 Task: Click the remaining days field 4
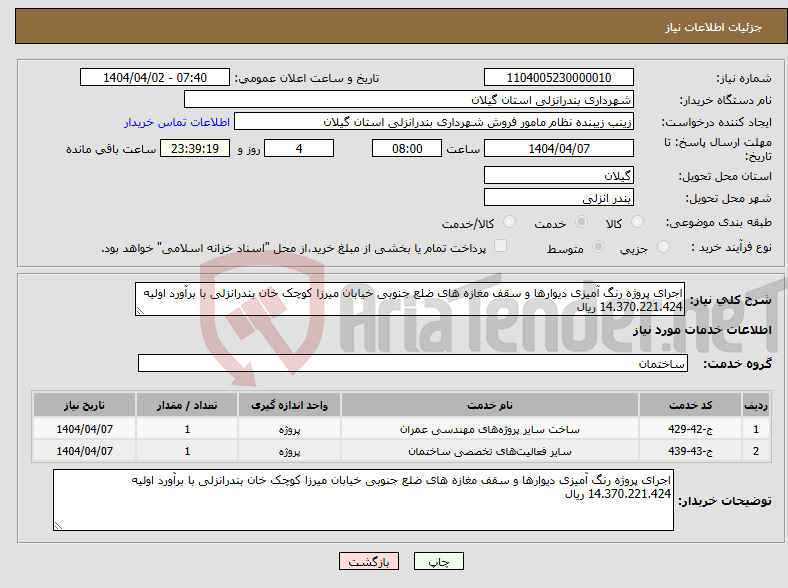point(299,148)
